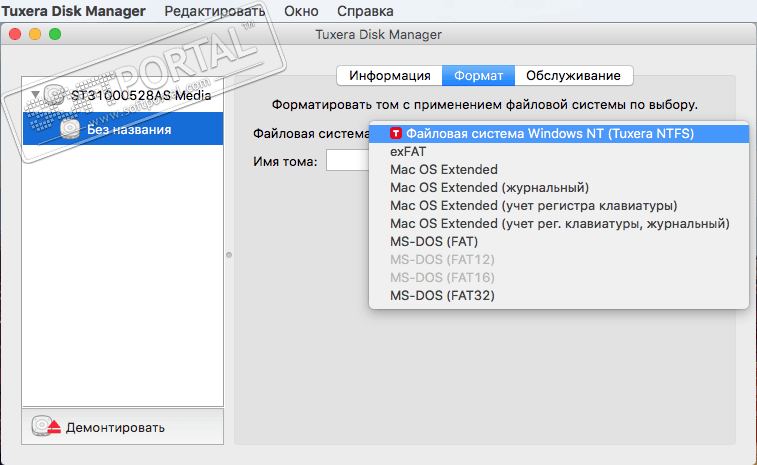The image size is (757, 465).
Task: Open the Tuxera Disk Manager application menu
Action: (x=73, y=11)
